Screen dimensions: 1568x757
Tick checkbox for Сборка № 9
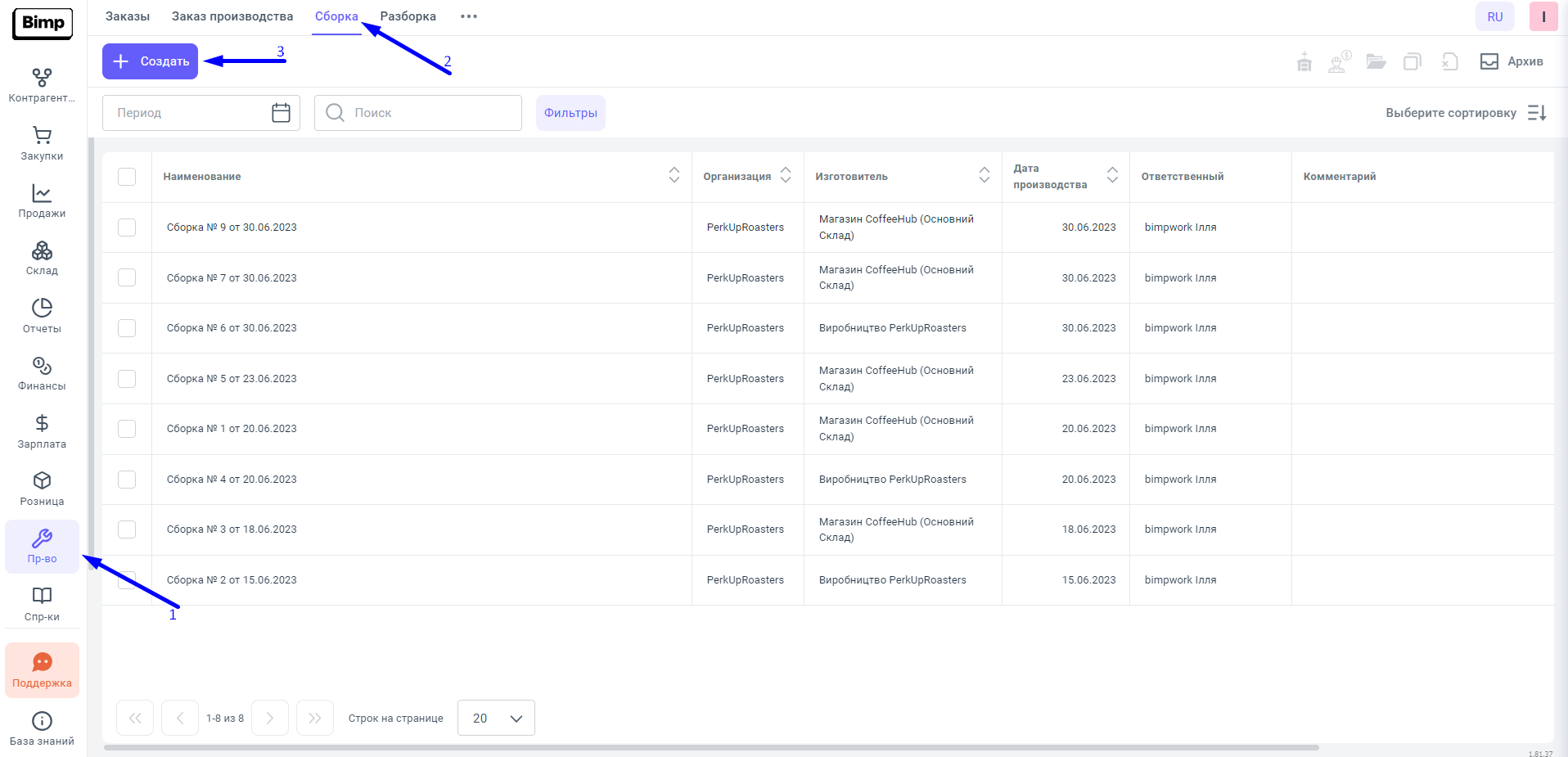pos(127,228)
